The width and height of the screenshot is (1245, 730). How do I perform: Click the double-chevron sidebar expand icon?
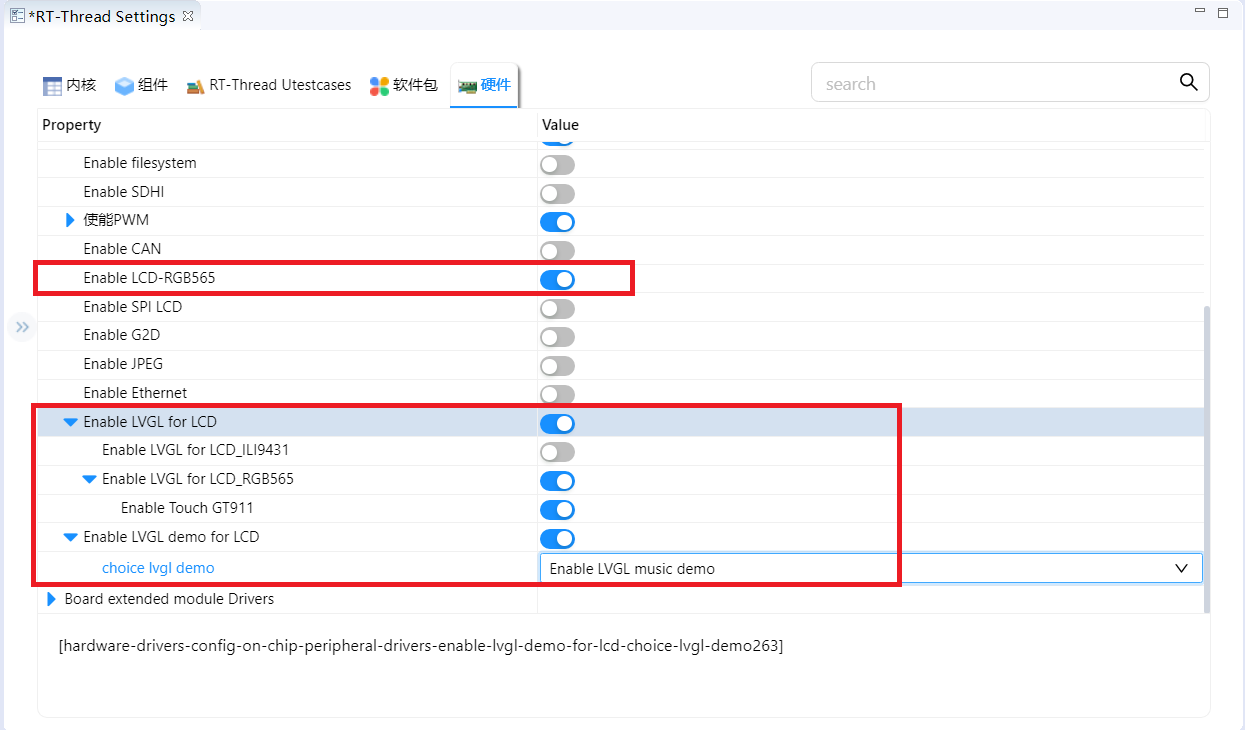coord(22,327)
